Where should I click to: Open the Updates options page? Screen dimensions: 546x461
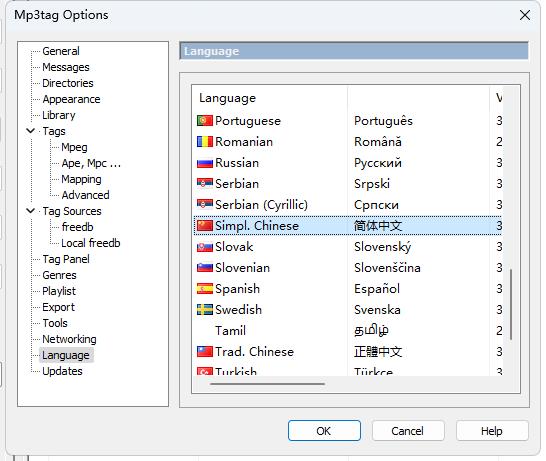(x=62, y=371)
